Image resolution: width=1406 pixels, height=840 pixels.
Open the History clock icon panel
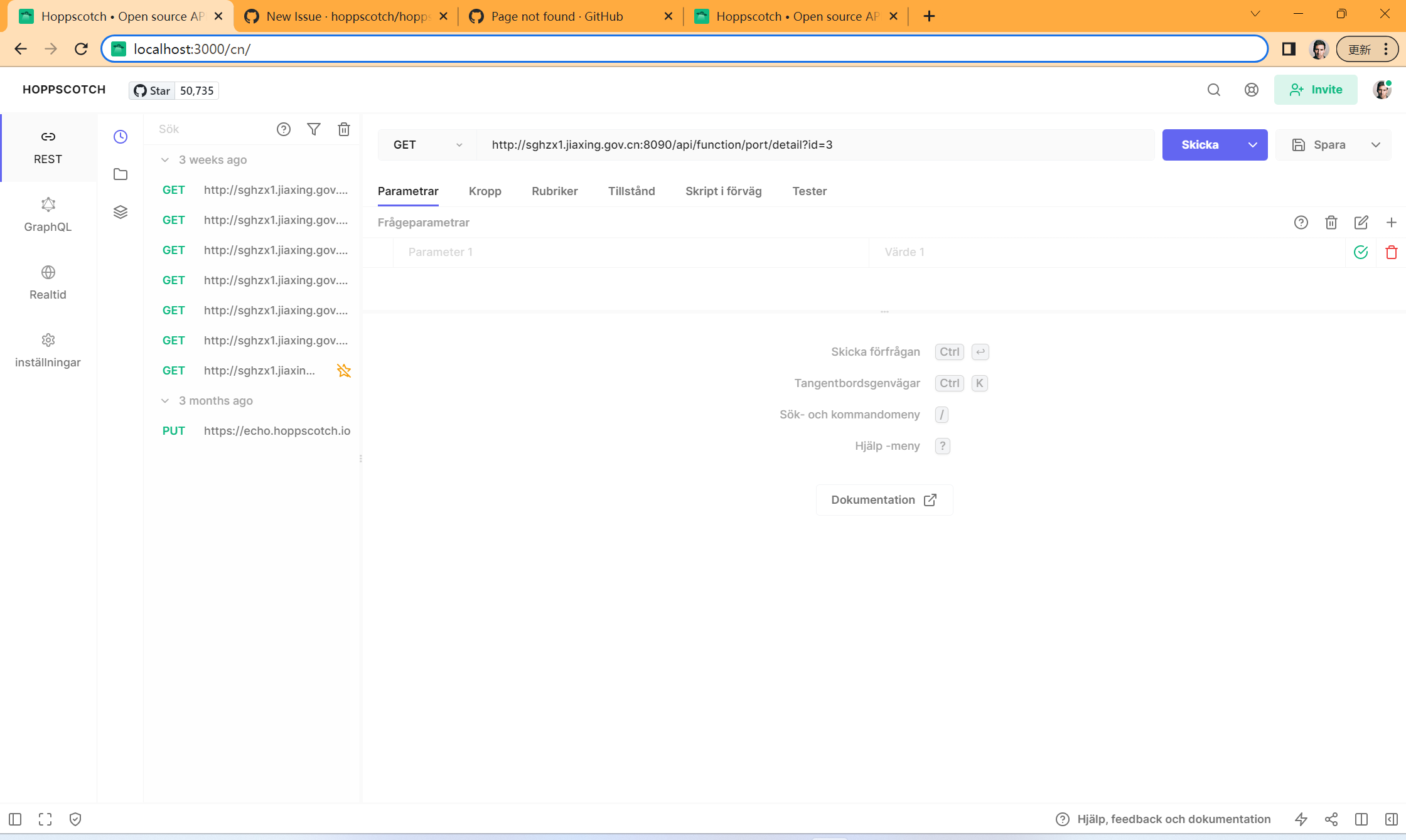121,137
